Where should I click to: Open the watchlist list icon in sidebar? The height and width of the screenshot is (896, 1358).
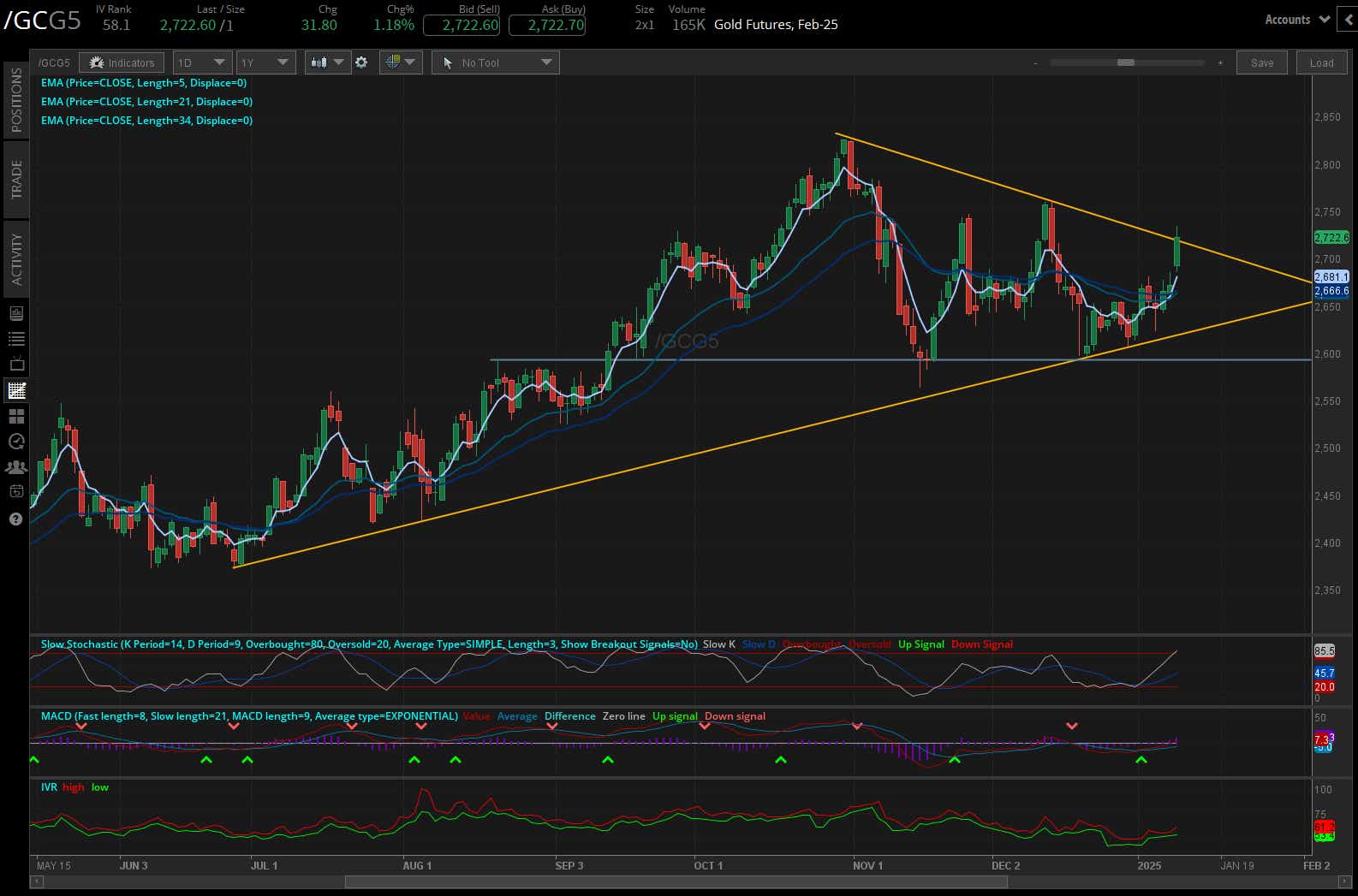[x=15, y=339]
